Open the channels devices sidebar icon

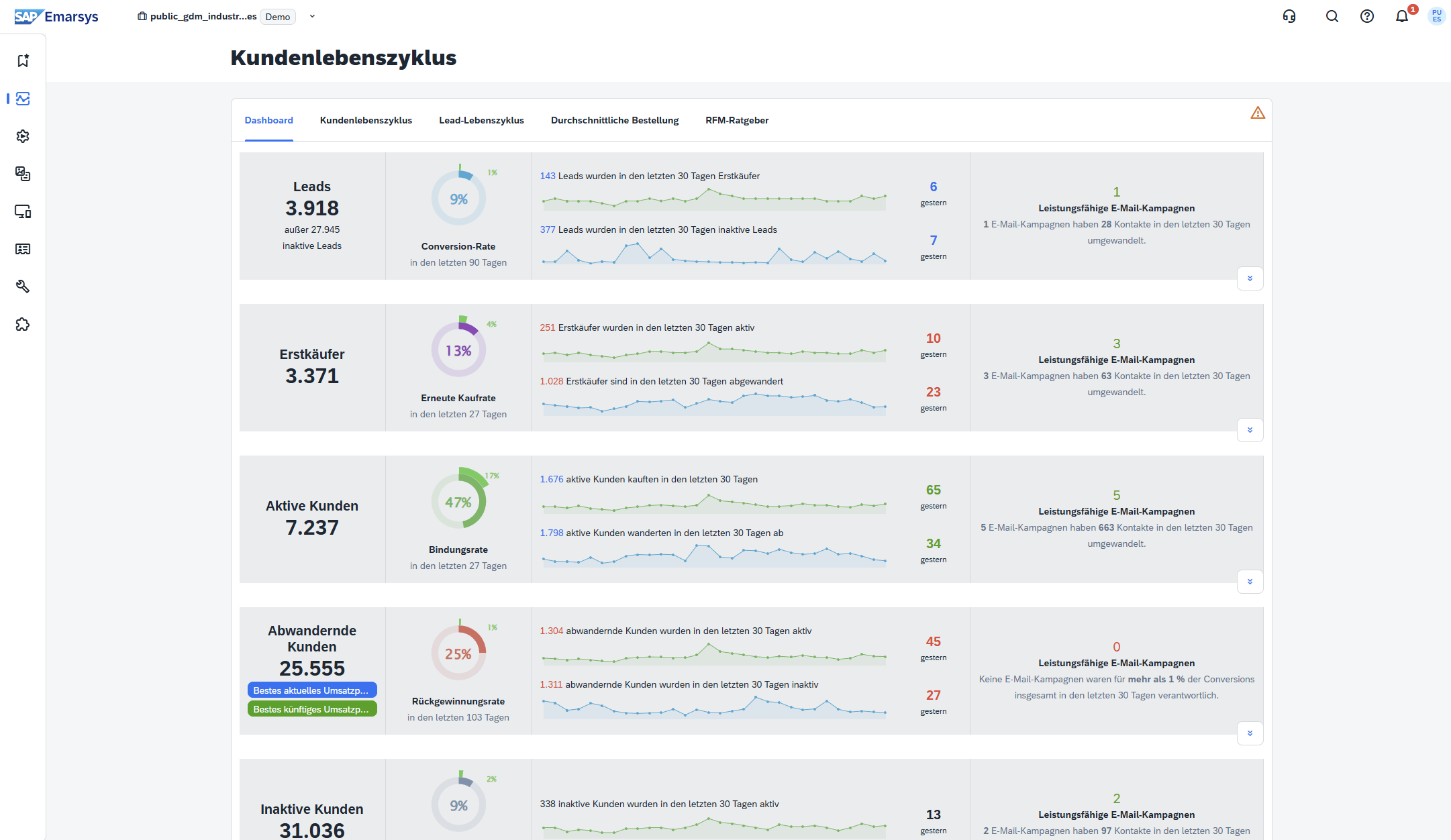(x=23, y=211)
